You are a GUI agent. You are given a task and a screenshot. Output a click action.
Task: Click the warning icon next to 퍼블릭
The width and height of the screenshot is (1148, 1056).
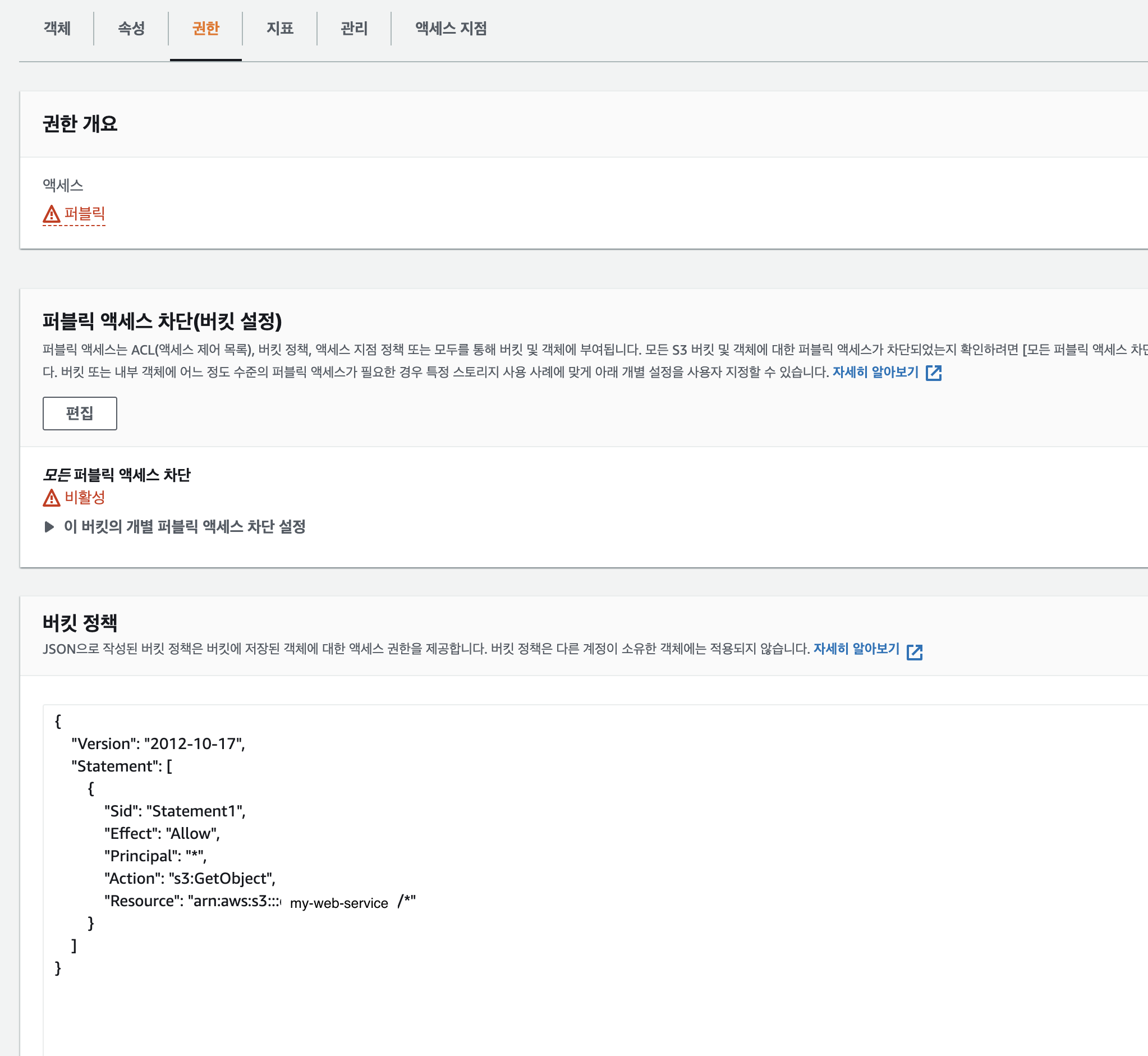coord(52,214)
